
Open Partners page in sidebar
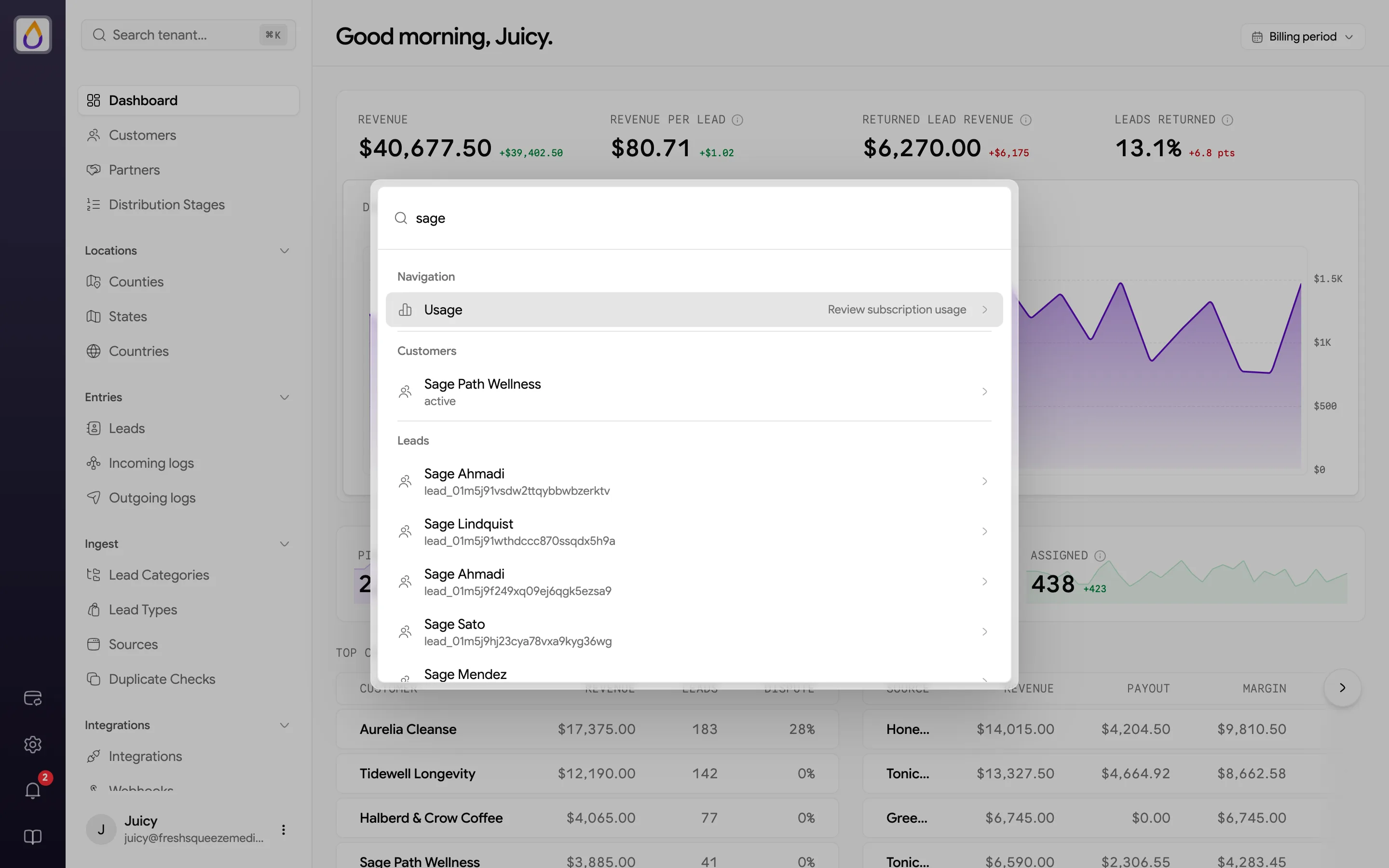pyautogui.click(x=188, y=170)
